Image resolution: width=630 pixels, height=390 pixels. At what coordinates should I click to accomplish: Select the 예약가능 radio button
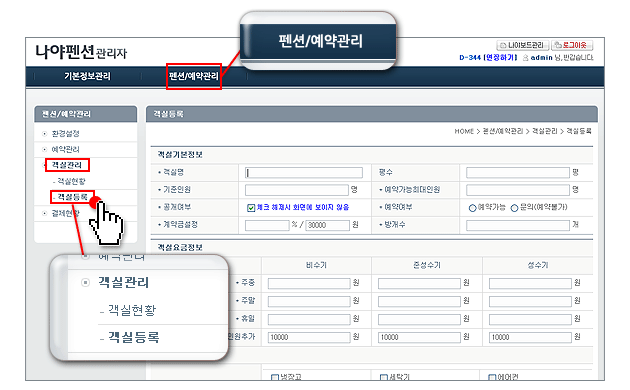472,208
